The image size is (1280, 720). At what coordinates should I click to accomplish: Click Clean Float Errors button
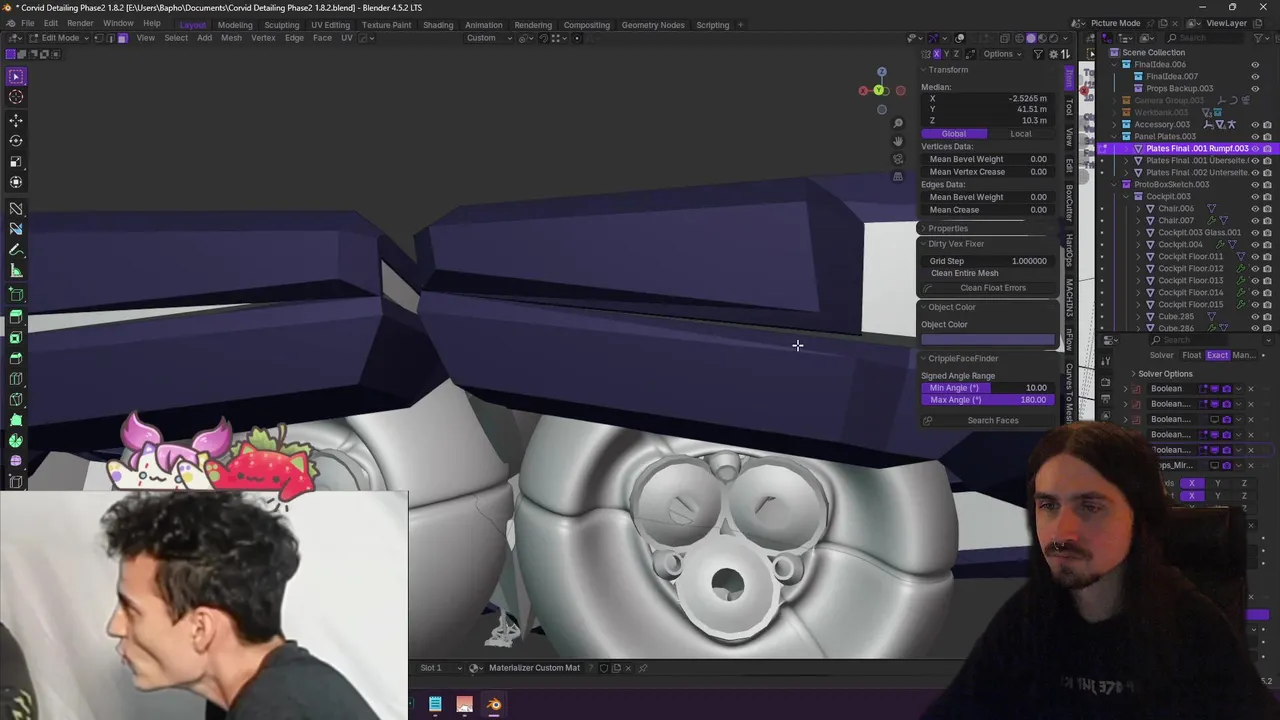987,288
